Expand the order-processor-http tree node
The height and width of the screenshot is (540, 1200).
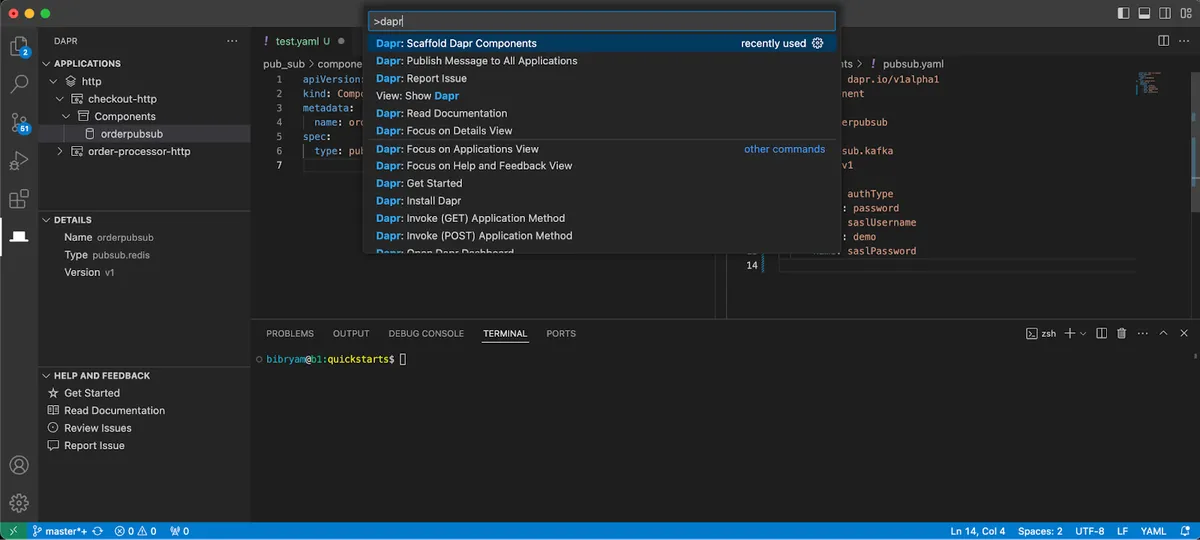click(x=60, y=152)
